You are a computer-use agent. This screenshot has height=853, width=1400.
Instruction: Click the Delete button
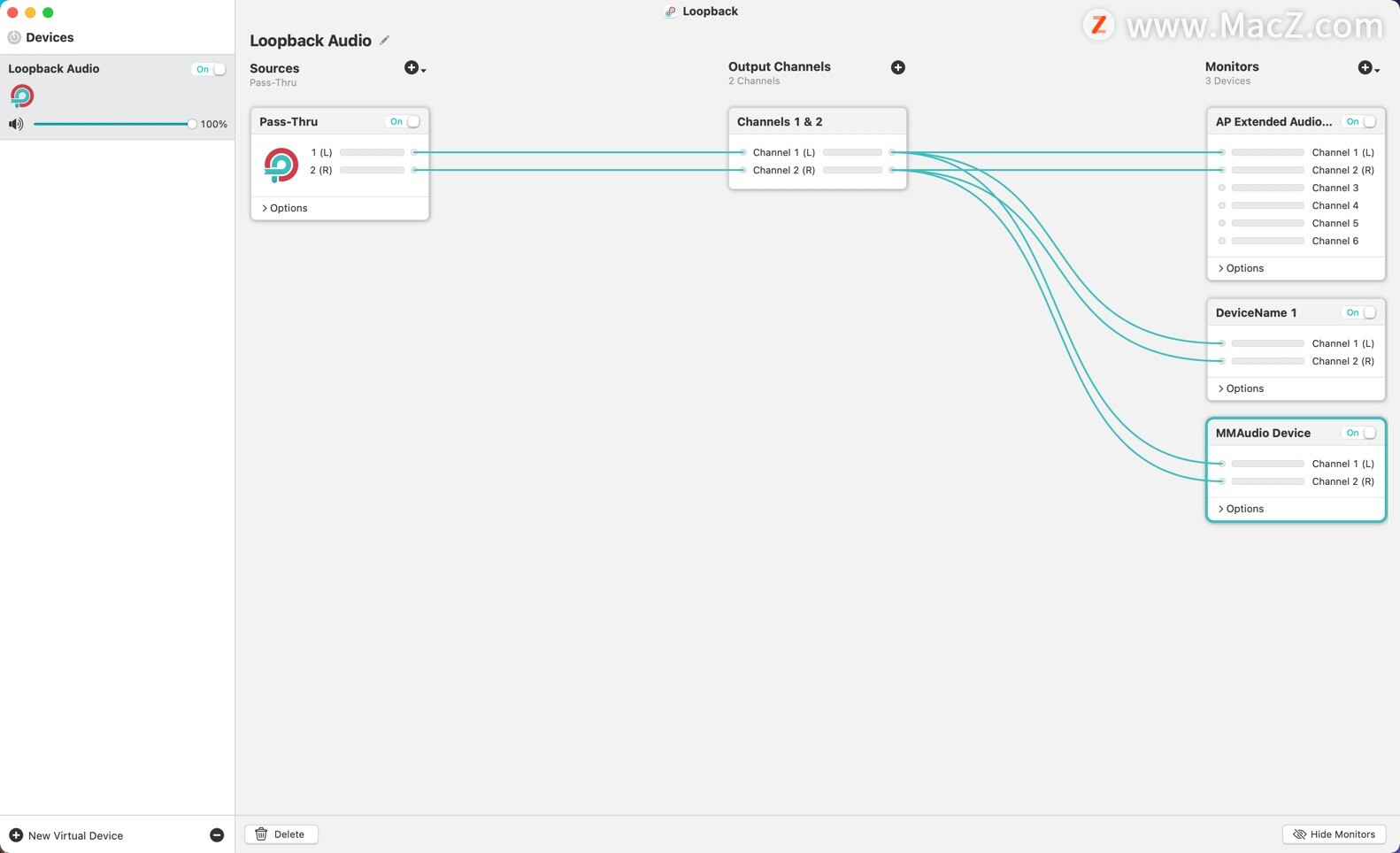click(281, 834)
